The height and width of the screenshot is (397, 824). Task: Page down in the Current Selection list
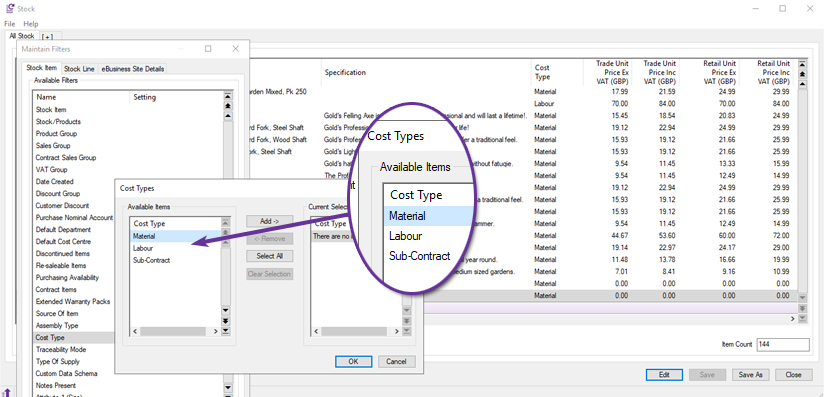[406, 321]
